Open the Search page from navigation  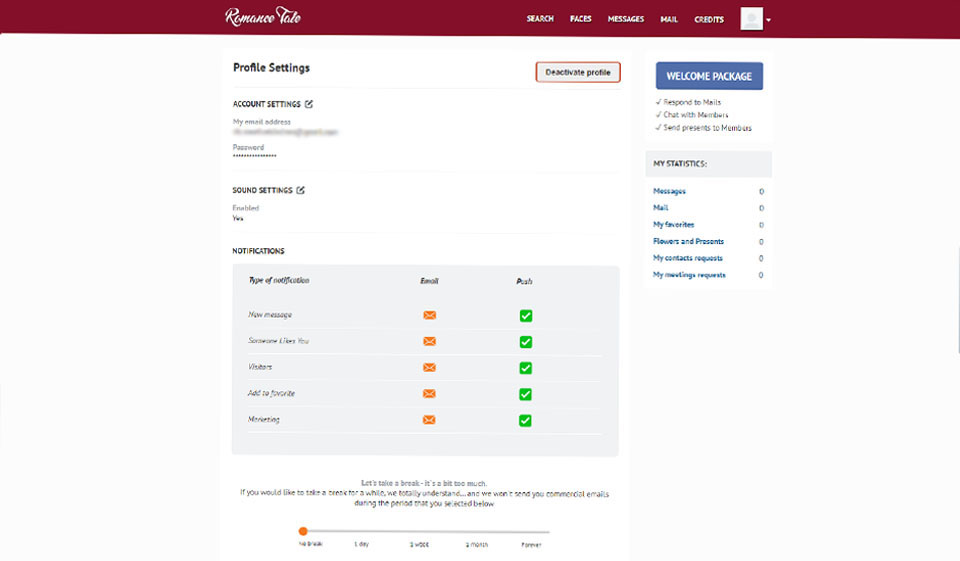click(540, 19)
